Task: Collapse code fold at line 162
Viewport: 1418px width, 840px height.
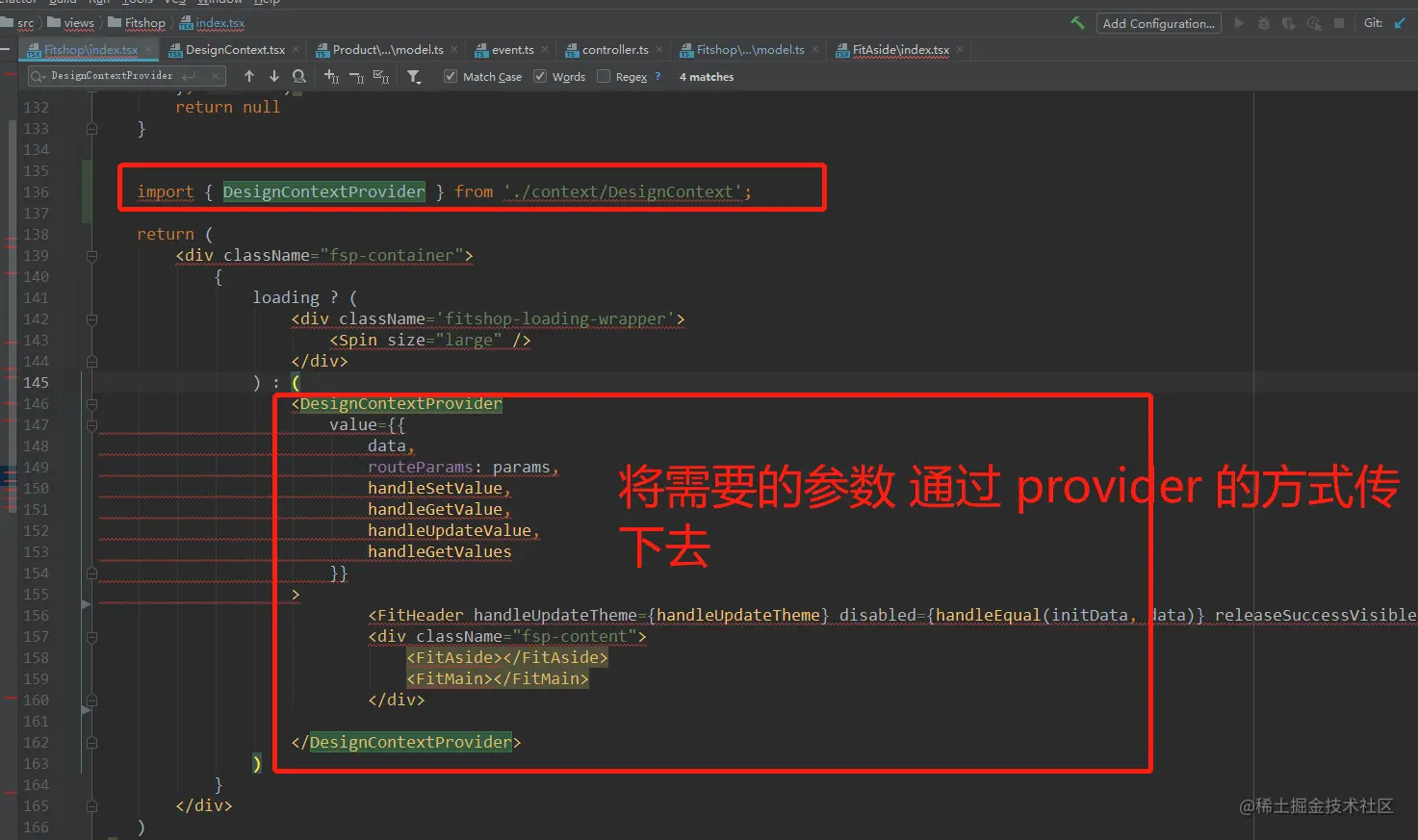Action: pyautogui.click(x=91, y=743)
